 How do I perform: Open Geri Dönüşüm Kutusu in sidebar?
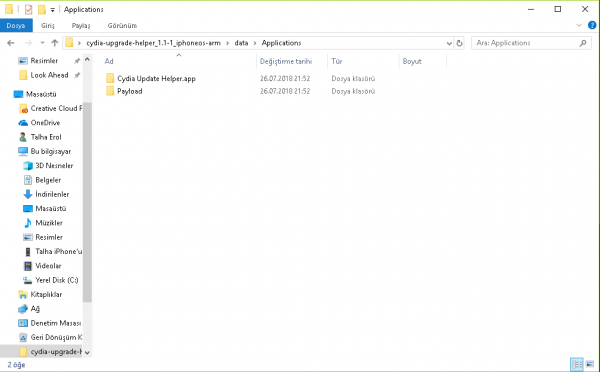(56, 337)
